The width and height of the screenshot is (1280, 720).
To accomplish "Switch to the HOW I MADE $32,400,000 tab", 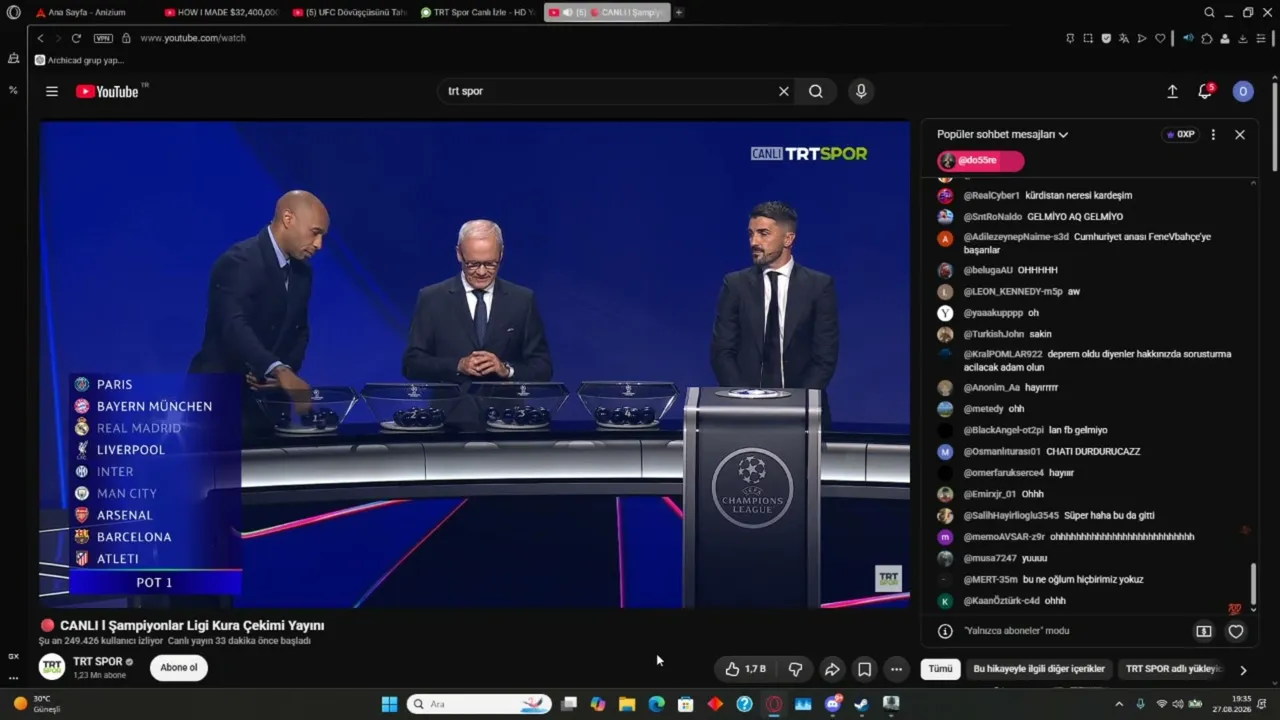I will pyautogui.click(x=219, y=12).
